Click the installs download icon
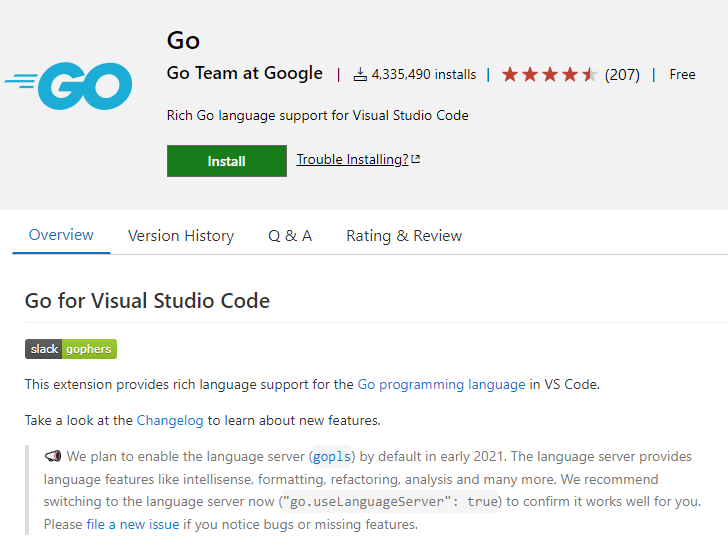 tap(360, 74)
